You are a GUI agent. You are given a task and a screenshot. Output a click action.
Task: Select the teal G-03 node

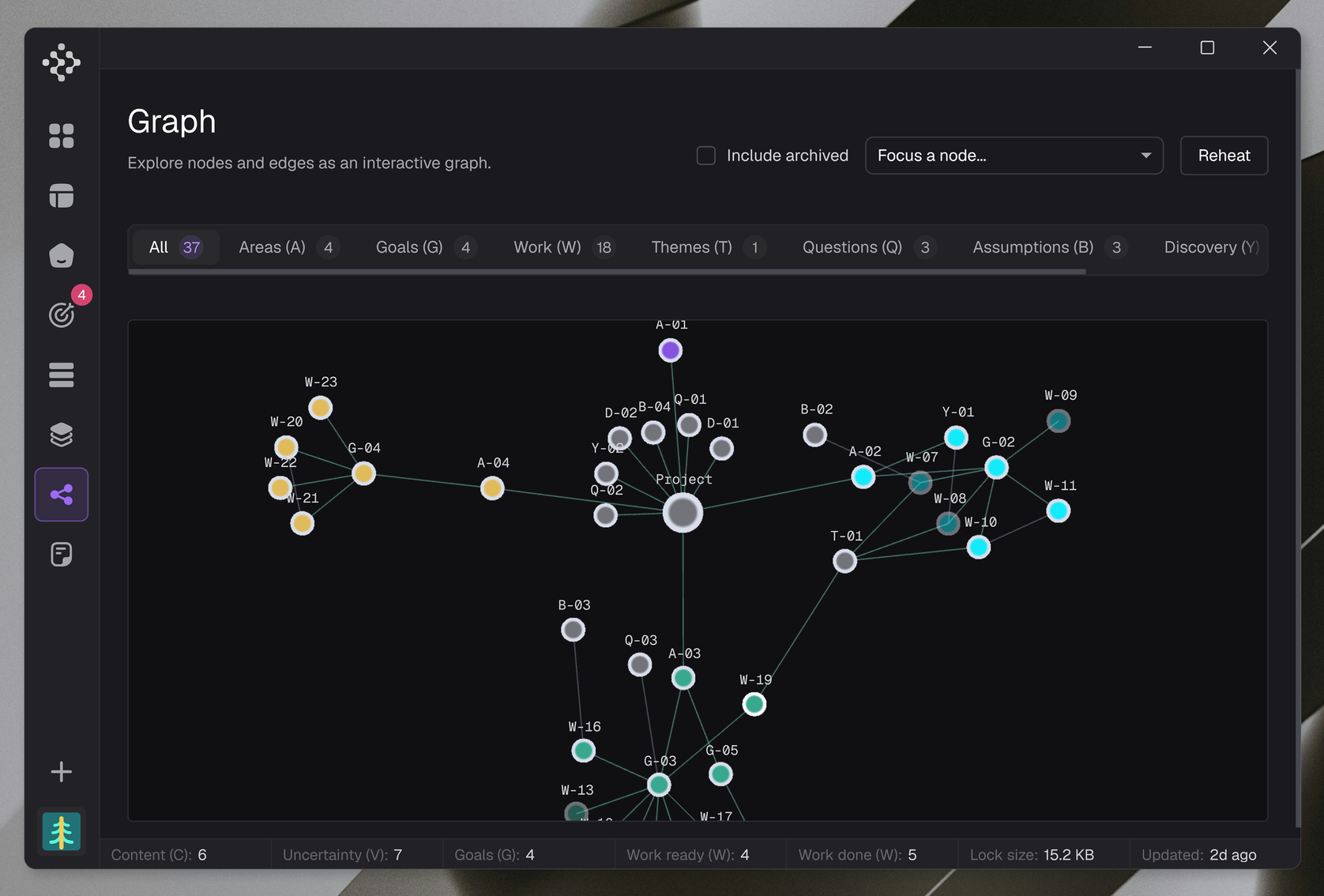659,785
